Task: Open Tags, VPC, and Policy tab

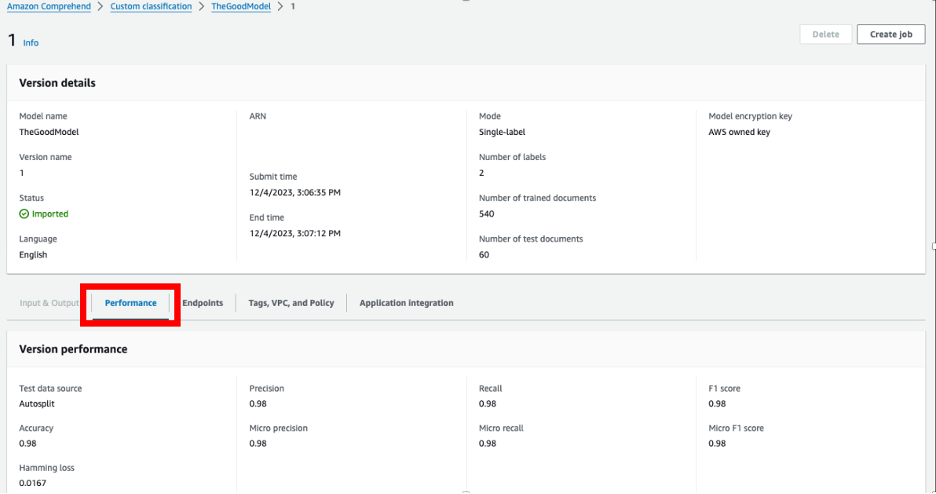Action: (x=291, y=303)
